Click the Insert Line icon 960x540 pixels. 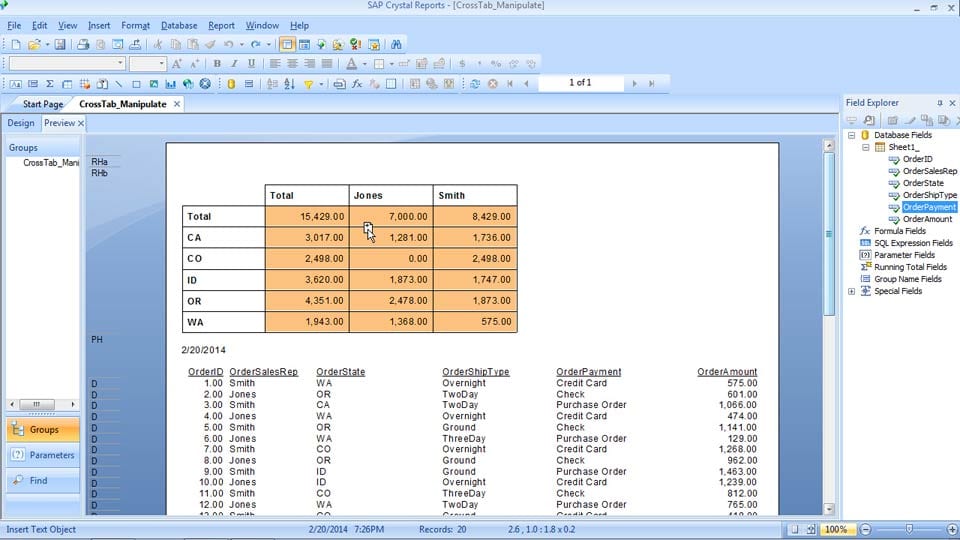119,84
